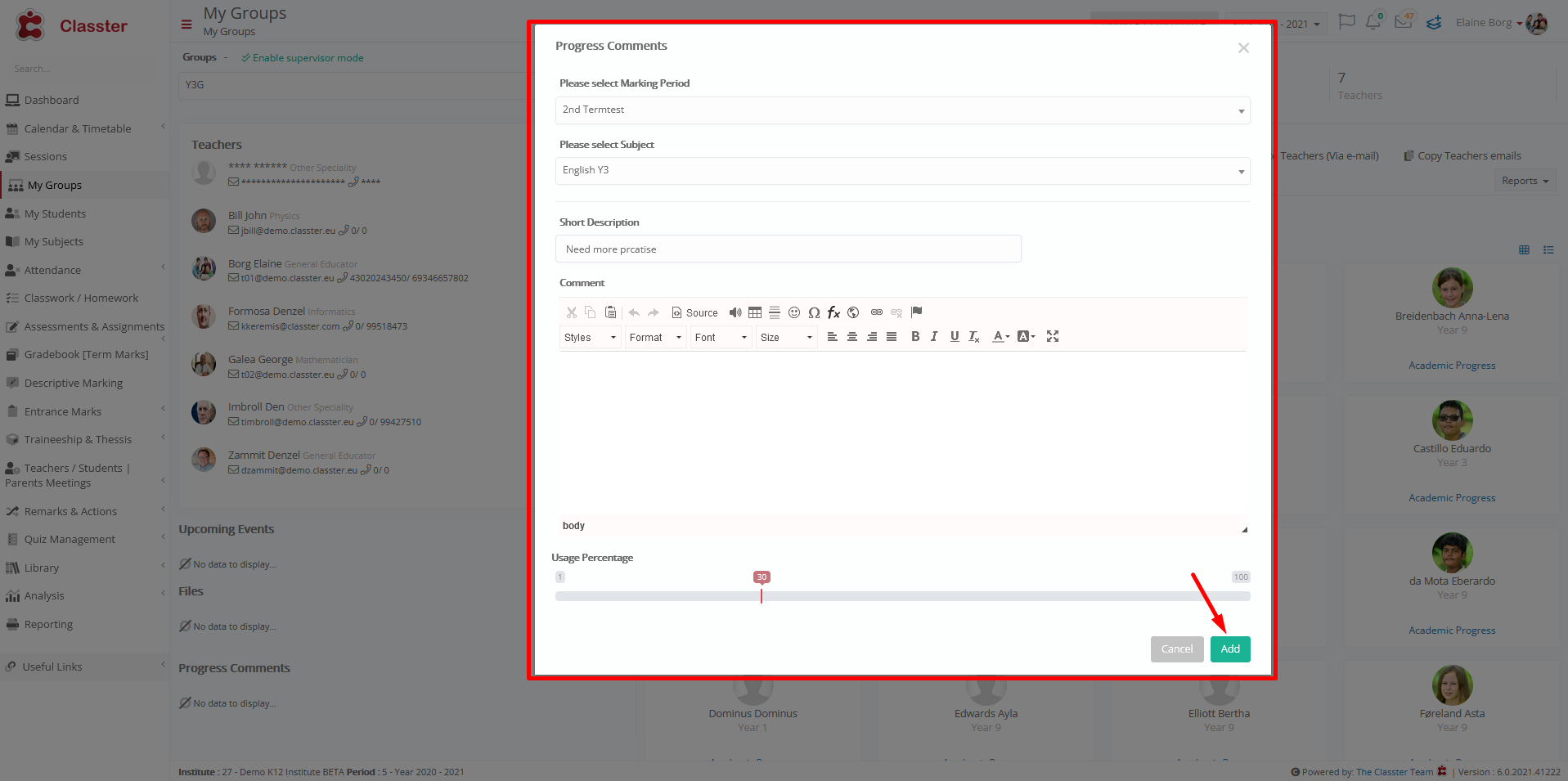Insert a table with the table icon
This screenshot has height=781, width=1568.
tap(755, 312)
